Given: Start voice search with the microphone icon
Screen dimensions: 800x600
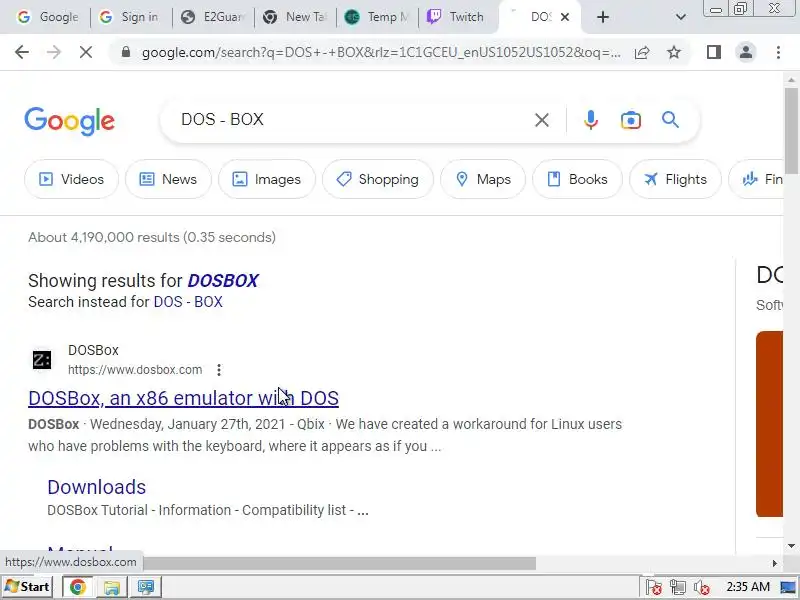Looking at the screenshot, I should [591, 120].
